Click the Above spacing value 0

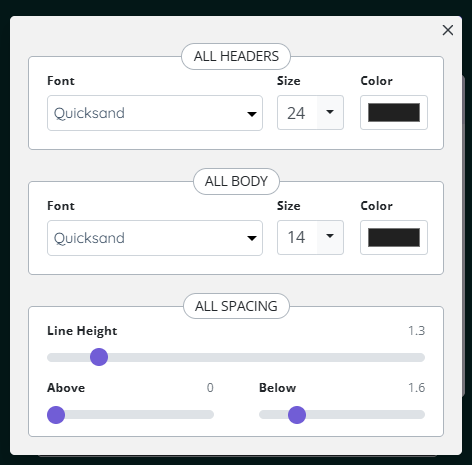(x=210, y=388)
